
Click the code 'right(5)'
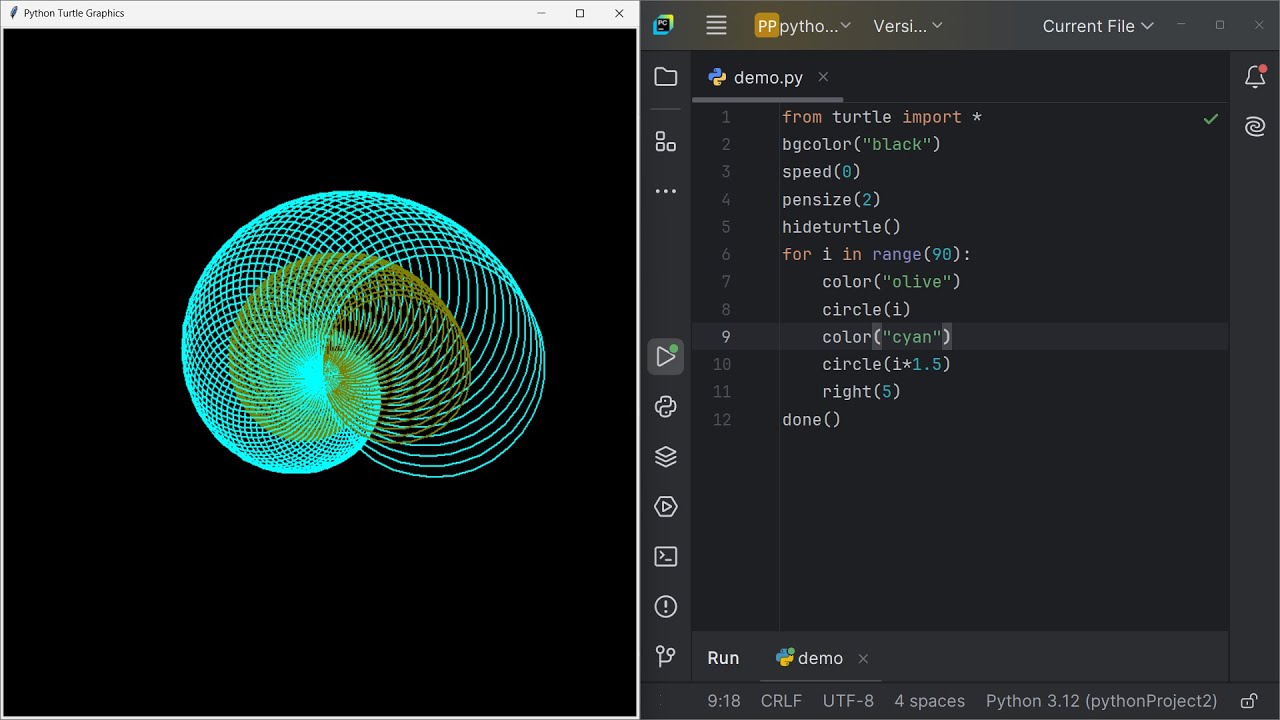862,392
